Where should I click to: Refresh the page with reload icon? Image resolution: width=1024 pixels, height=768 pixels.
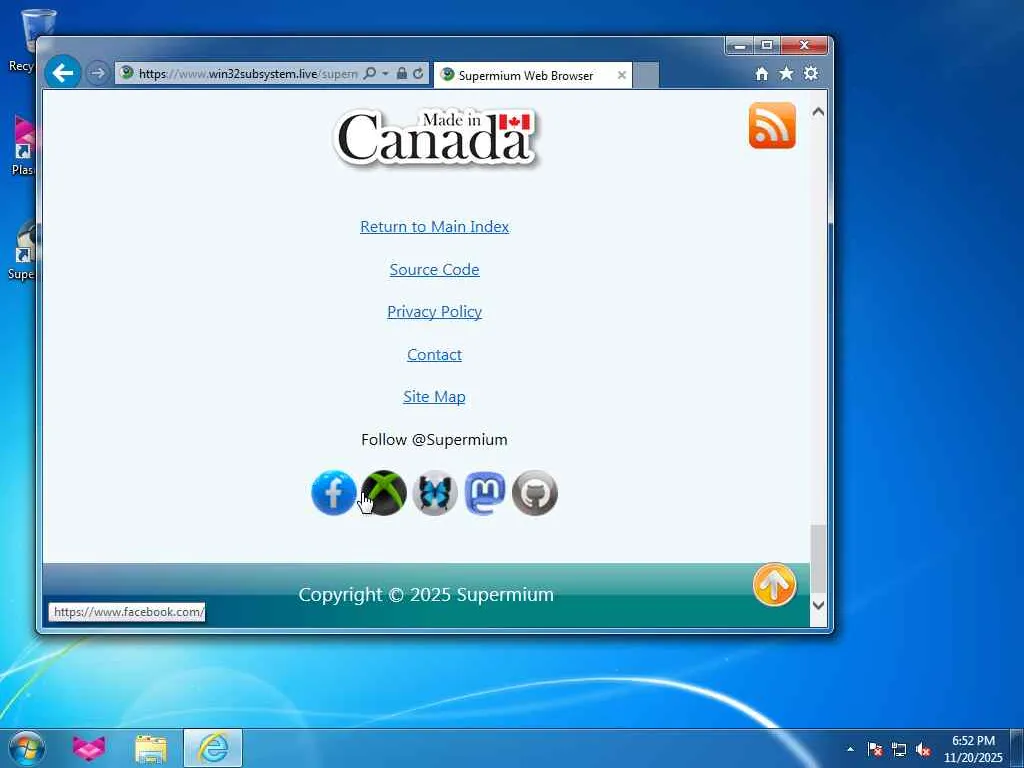[418, 73]
